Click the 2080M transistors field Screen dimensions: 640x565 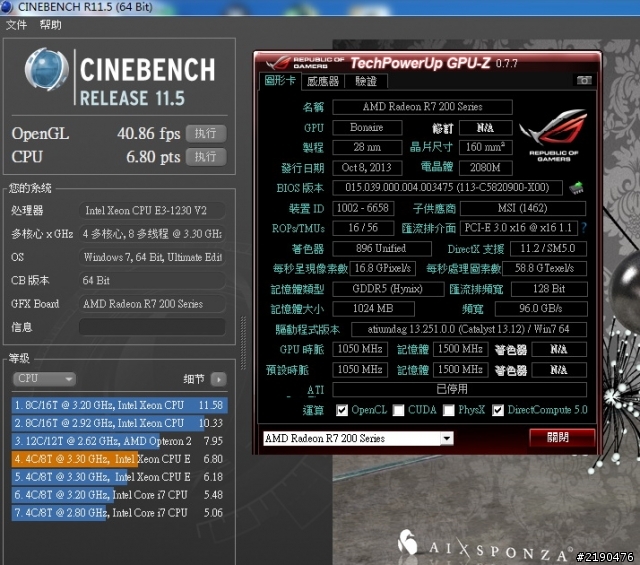tap(486, 167)
